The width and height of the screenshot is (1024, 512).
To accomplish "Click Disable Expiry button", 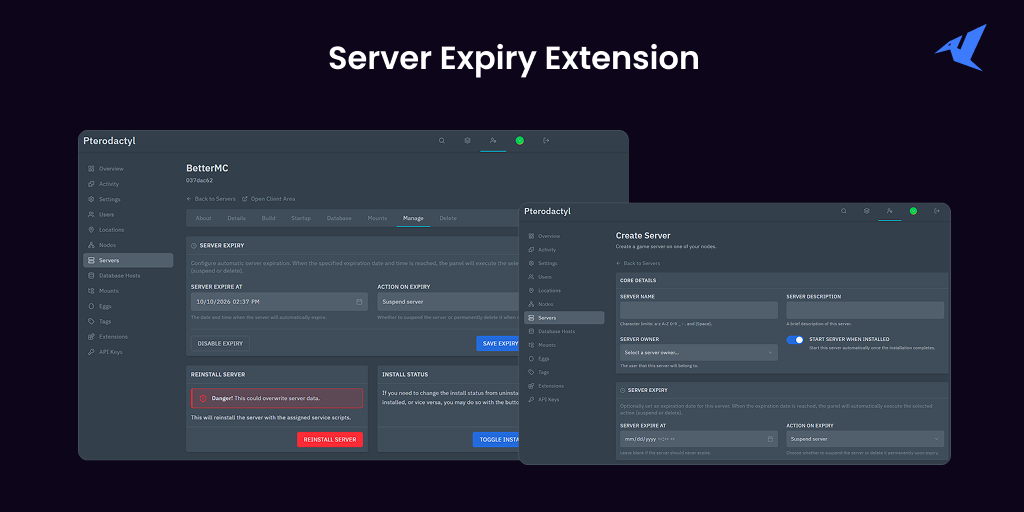I will [220, 344].
